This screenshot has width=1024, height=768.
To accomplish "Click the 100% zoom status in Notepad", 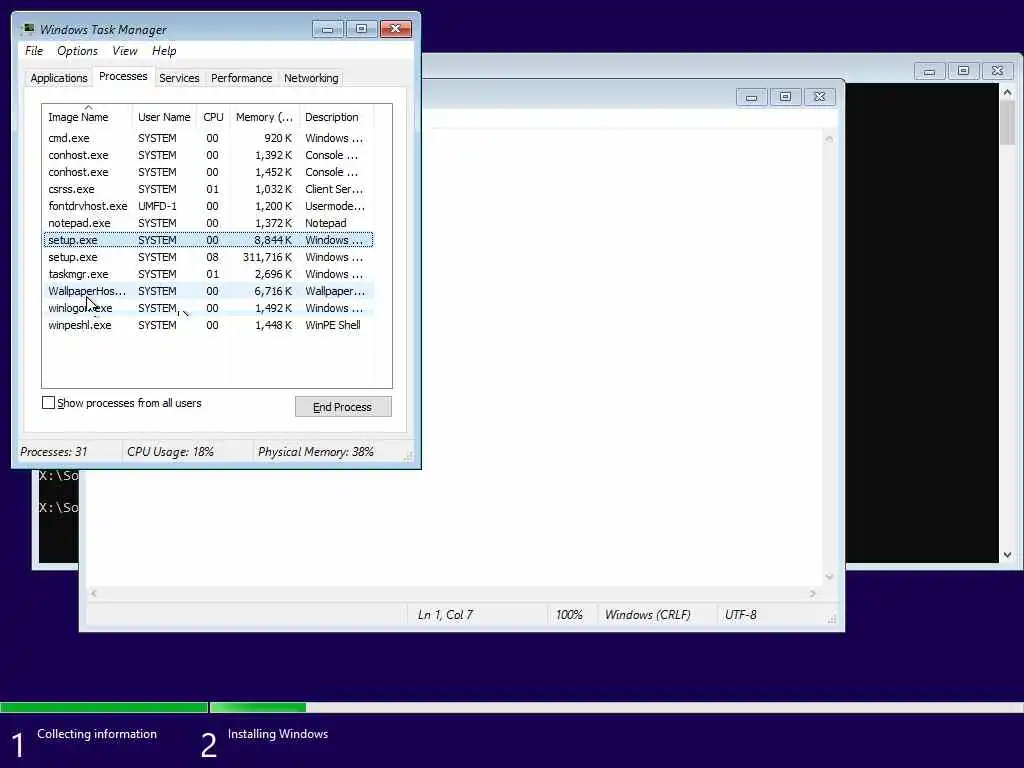I will [569, 615].
